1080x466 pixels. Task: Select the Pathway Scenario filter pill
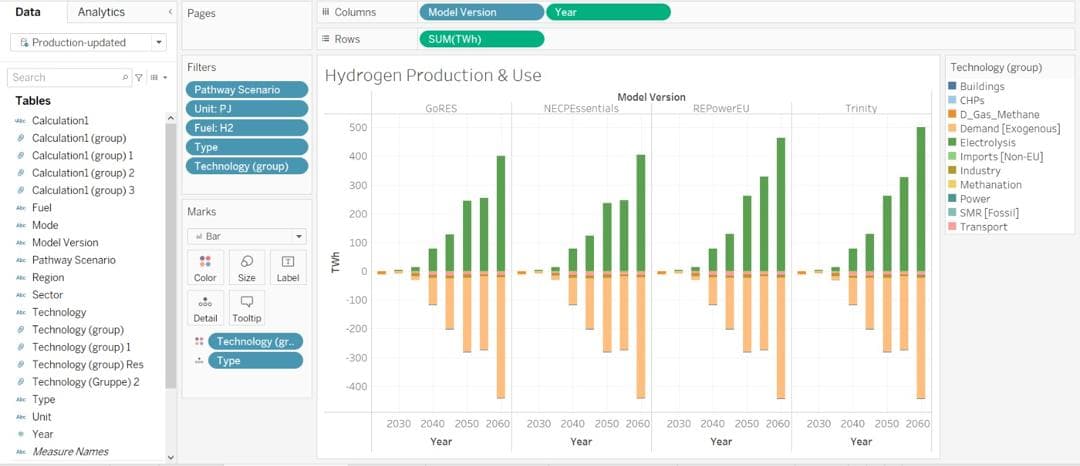(247, 89)
